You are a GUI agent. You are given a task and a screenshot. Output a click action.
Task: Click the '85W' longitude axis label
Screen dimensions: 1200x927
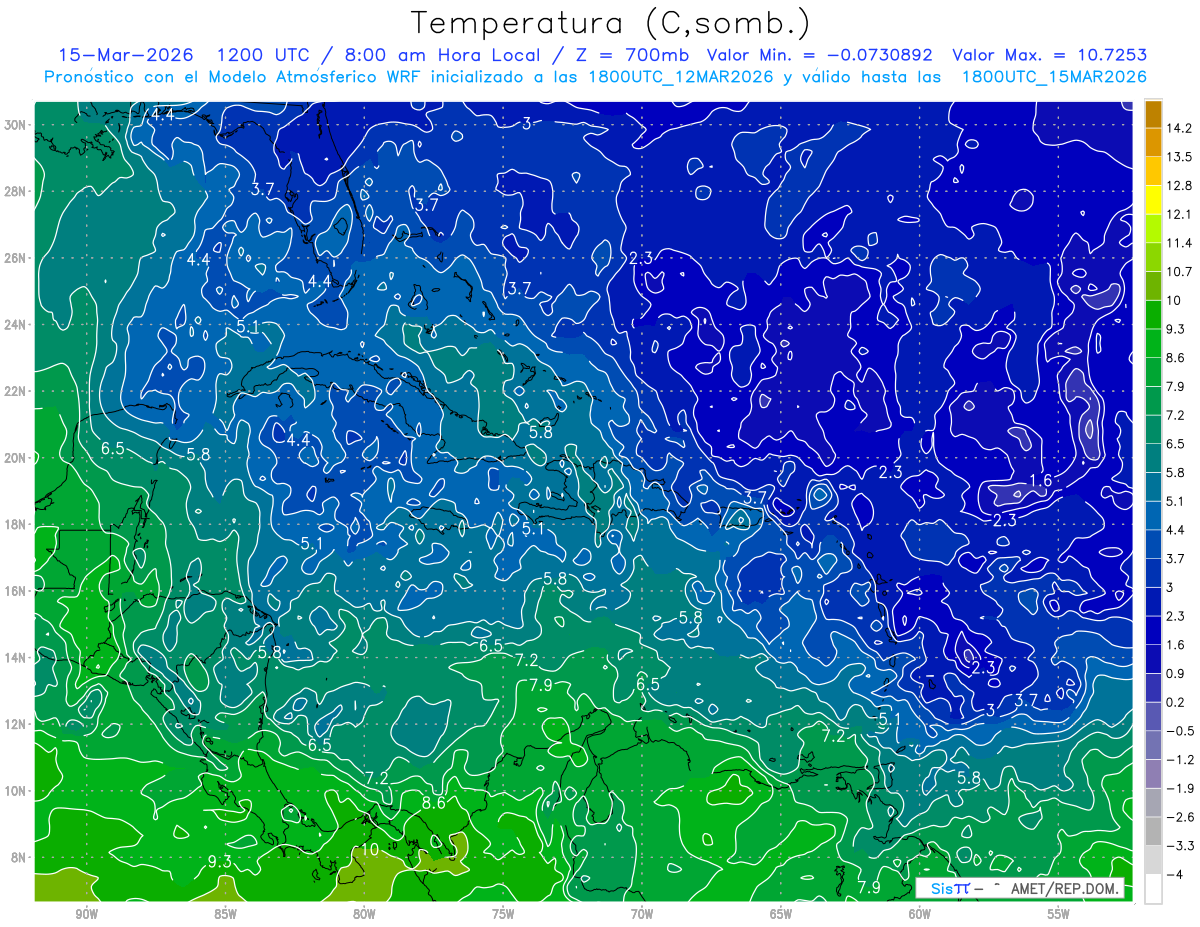[225, 914]
